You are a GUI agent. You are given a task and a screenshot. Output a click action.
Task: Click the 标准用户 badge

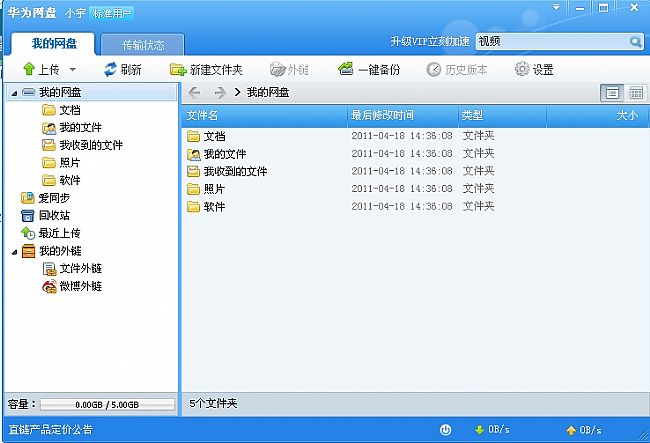coord(112,13)
